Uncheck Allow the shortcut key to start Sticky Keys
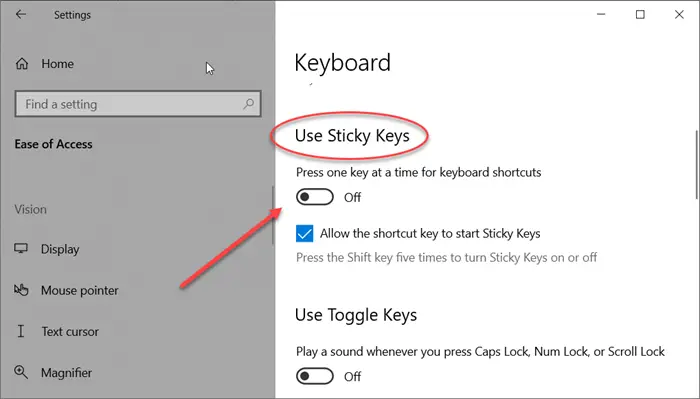Viewport: 700px width, 399px height. point(304,233)
